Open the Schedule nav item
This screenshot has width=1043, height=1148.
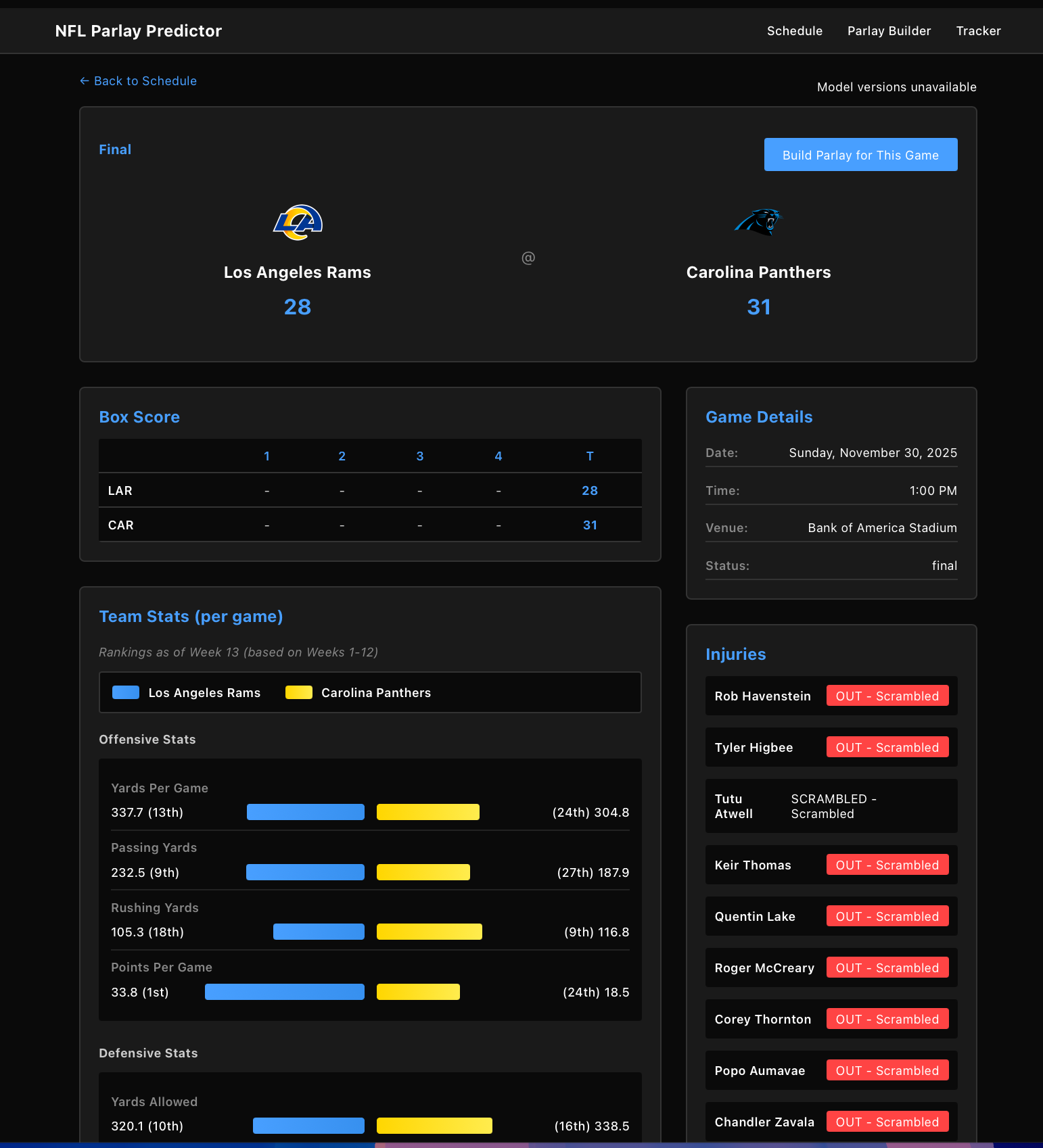pos(794,31)
